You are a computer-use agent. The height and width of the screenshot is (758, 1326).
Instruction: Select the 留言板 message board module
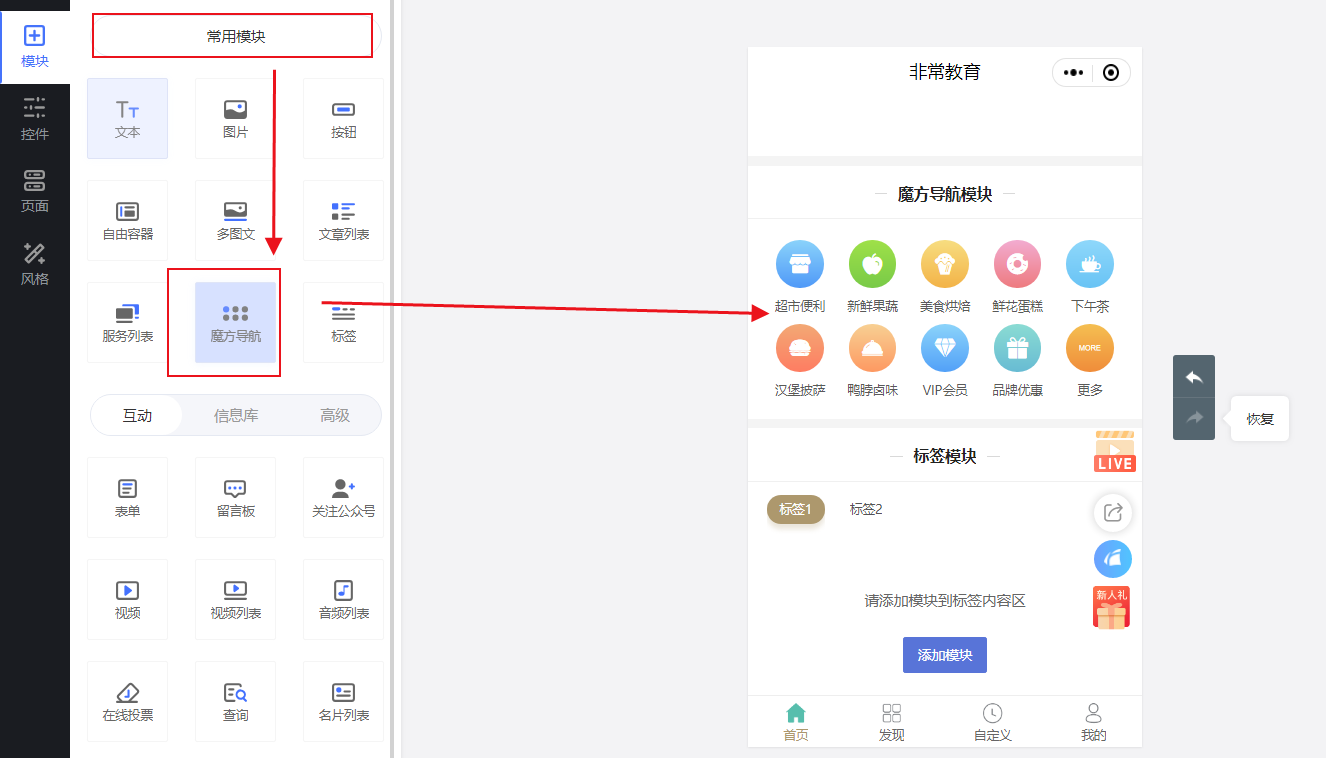point(235,497)
